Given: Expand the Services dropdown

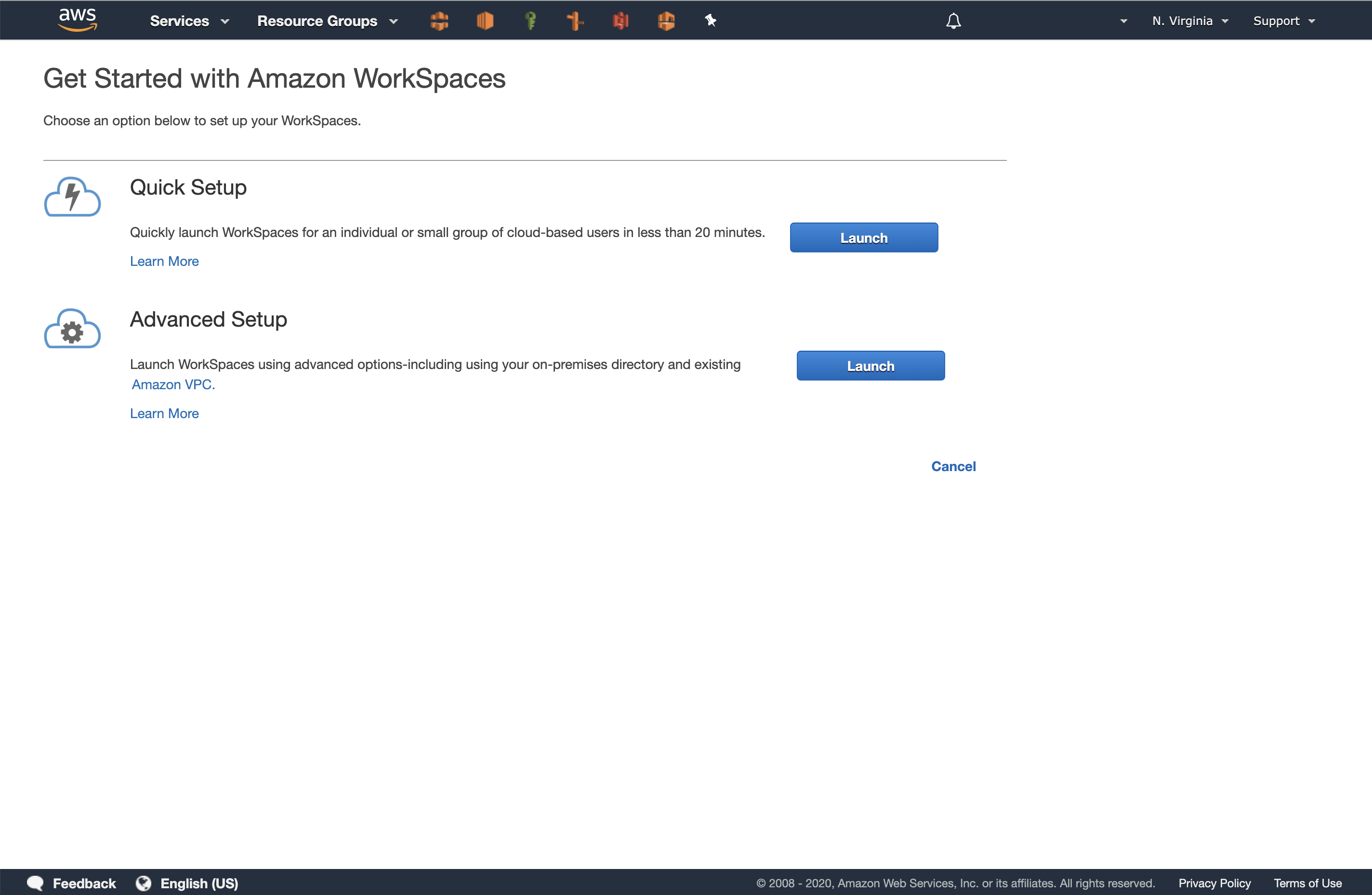Looking at the screenshot, I should pyautogui.click(x=189, y=21).
